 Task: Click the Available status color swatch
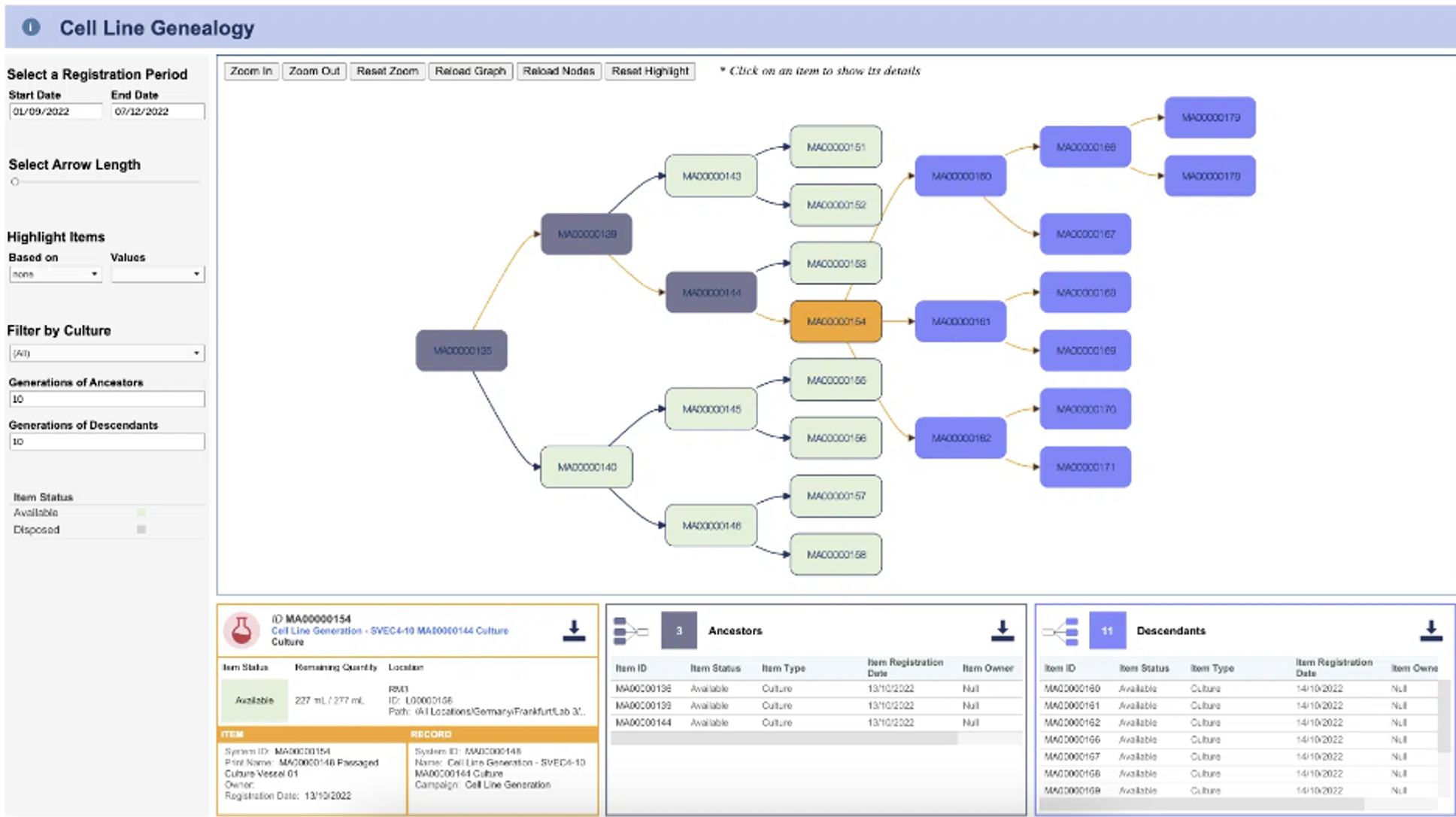coord(141,513)
